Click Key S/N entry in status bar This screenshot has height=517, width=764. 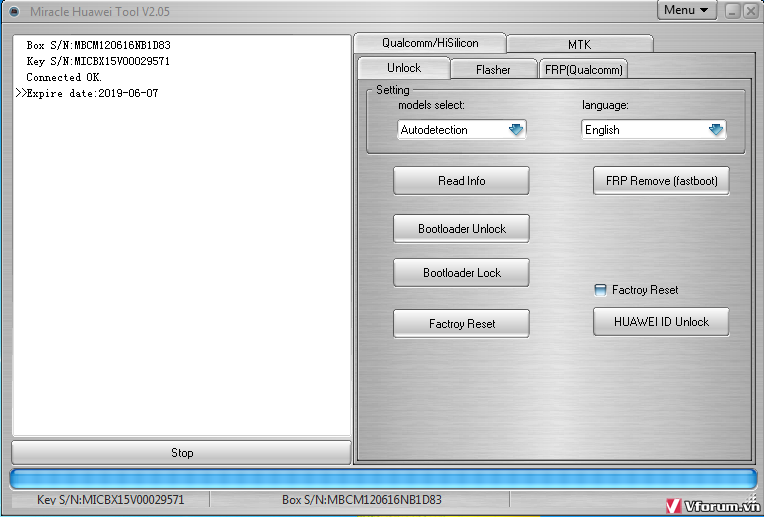pos(111,499)
